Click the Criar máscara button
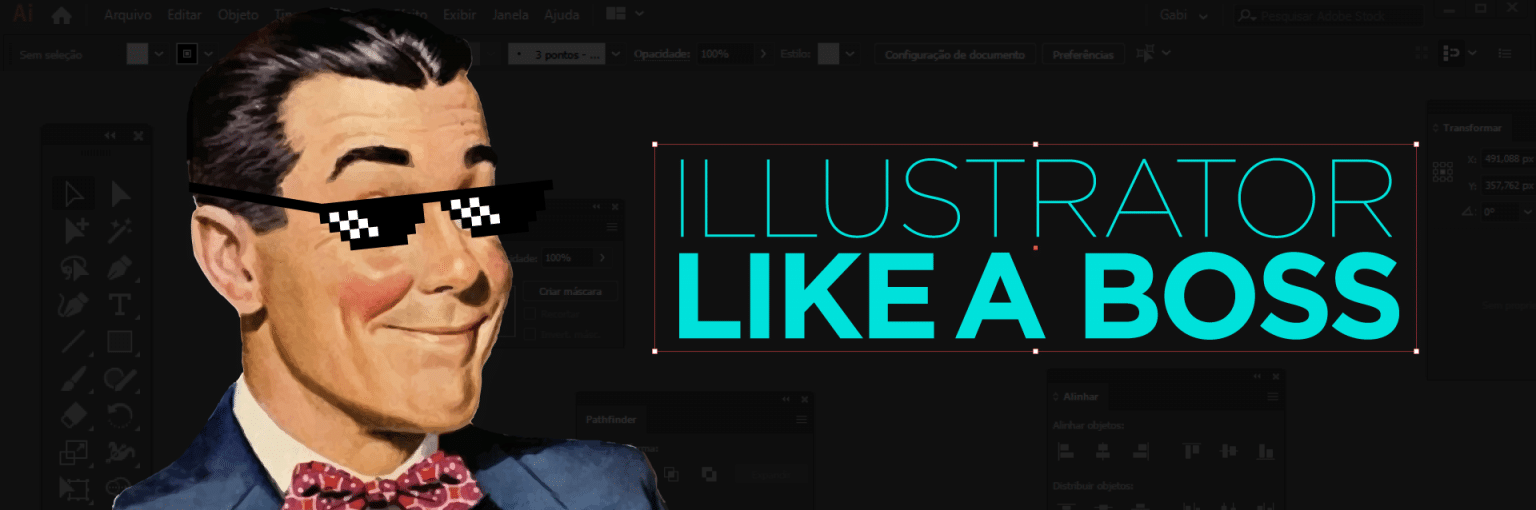 [x=570, y=291]
